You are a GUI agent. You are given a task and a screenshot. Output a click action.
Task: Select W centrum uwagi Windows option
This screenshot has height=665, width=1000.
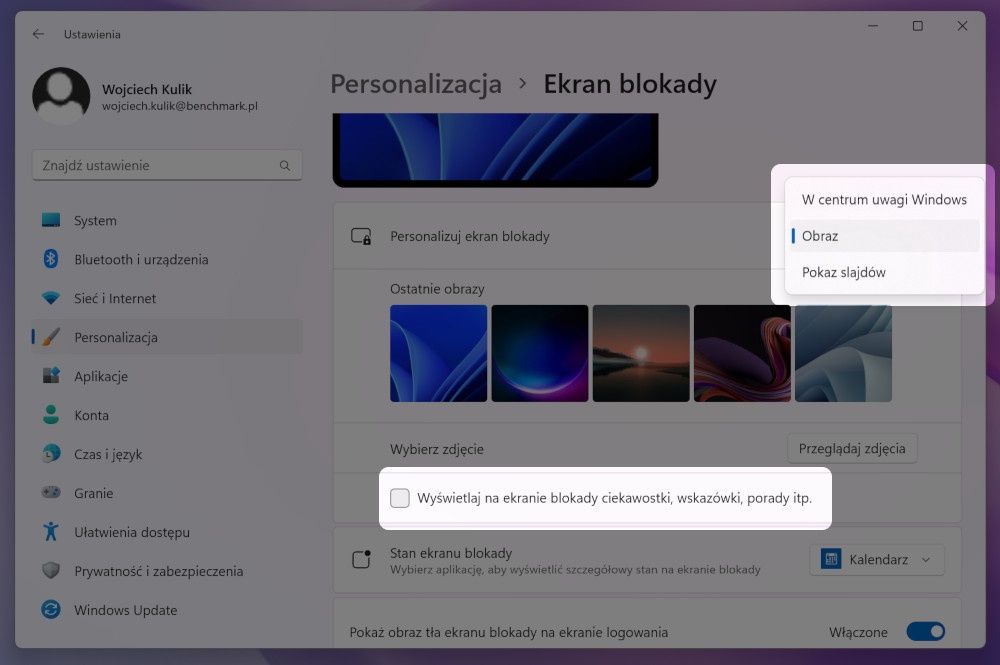[x=885, y=200]
